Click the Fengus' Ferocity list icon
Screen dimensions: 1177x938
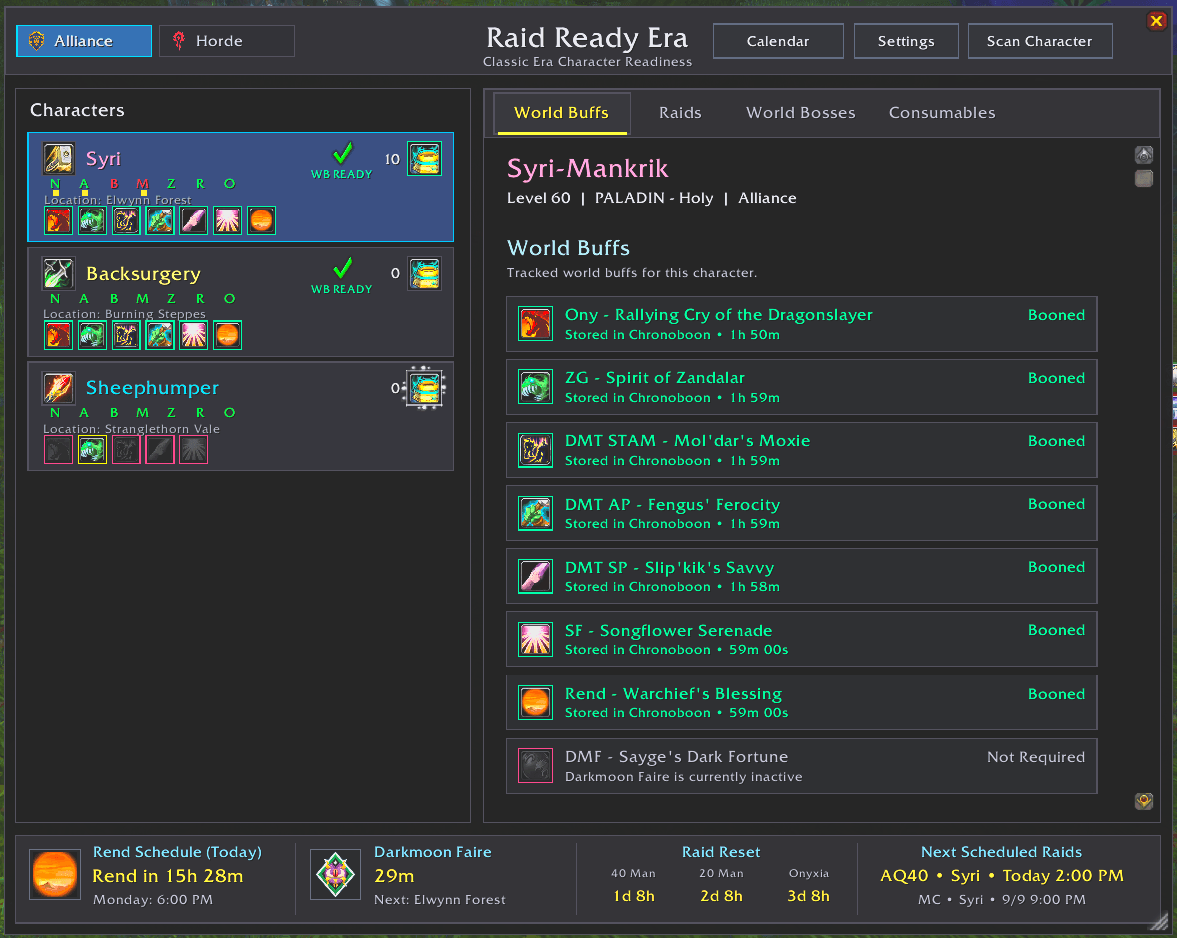pyautogui.click(x=536, y=513)
